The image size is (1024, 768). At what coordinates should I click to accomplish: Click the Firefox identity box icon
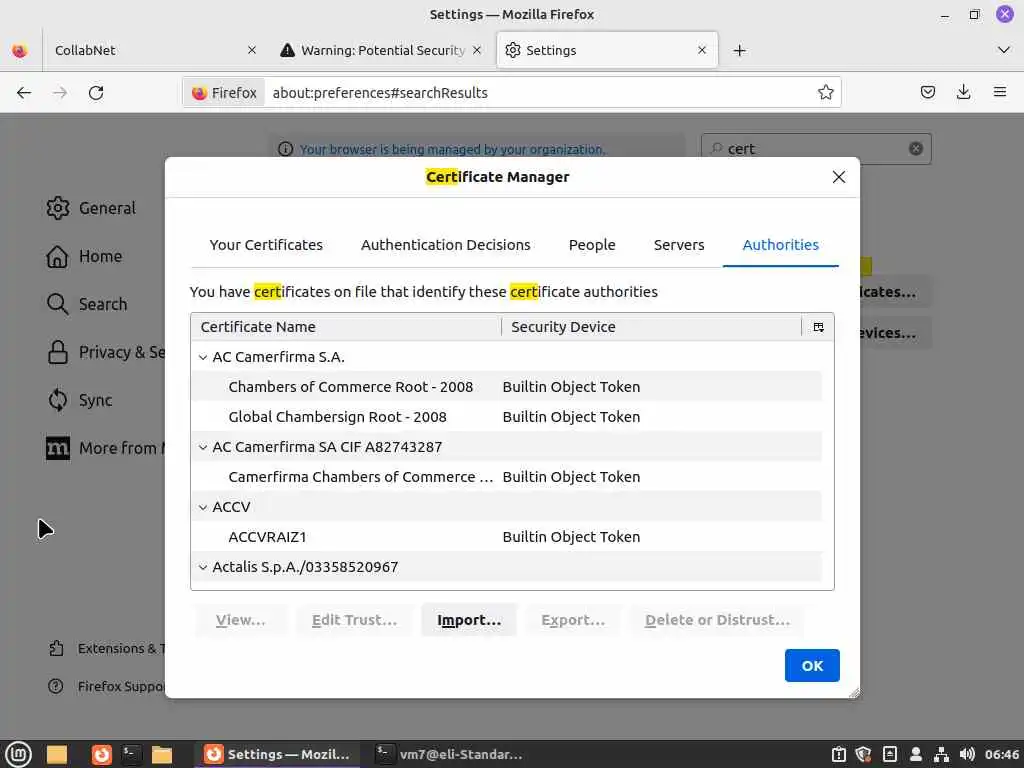pyautogui.click(x=224, y=93)
